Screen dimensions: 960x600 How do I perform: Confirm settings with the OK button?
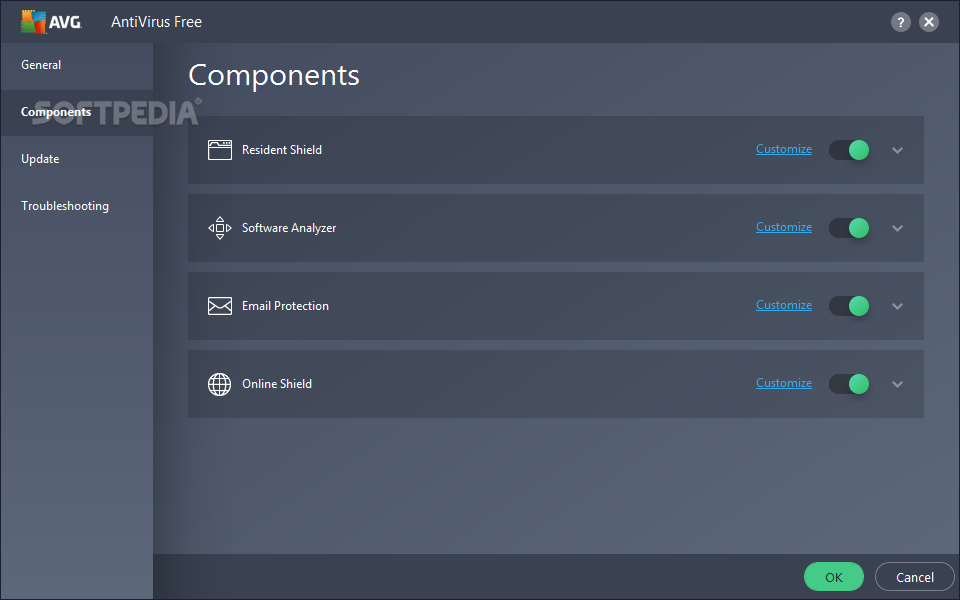coord(833,577)
